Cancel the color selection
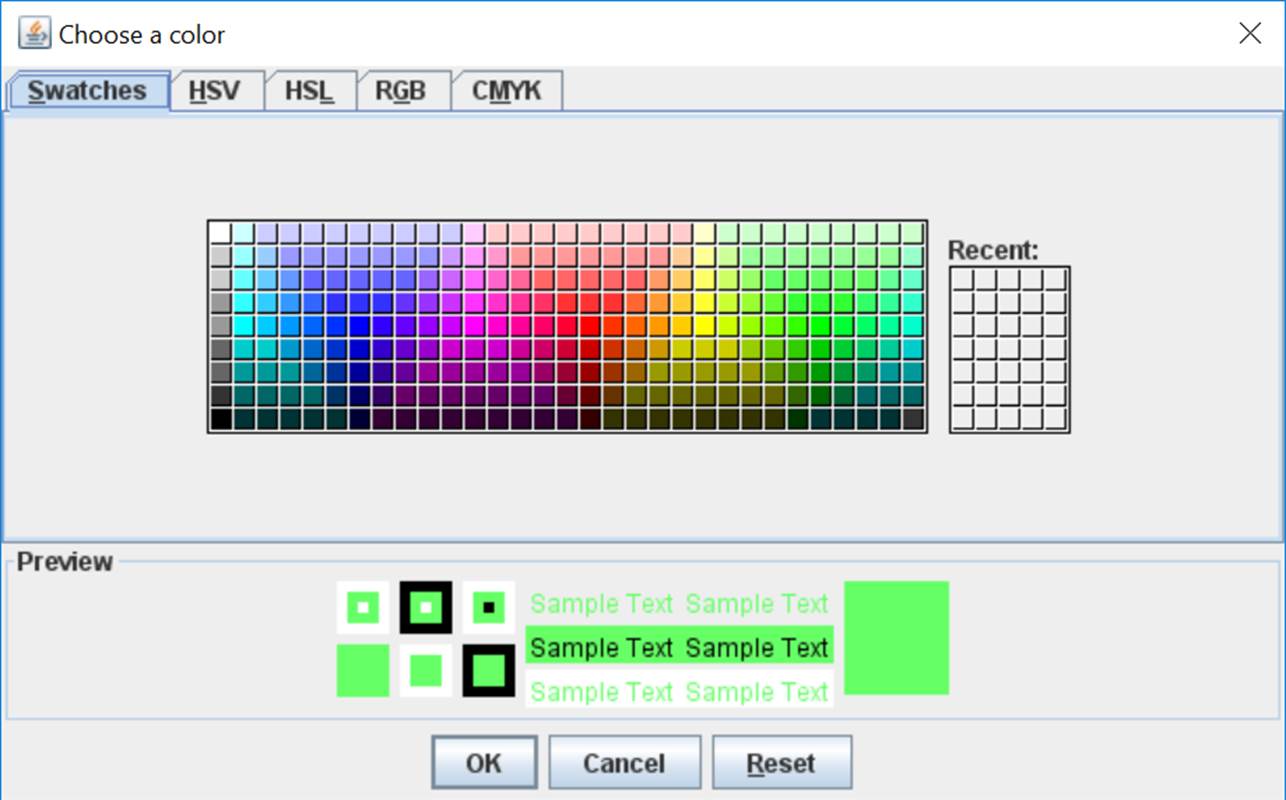The image size is (1286, 800). (624, 761)
